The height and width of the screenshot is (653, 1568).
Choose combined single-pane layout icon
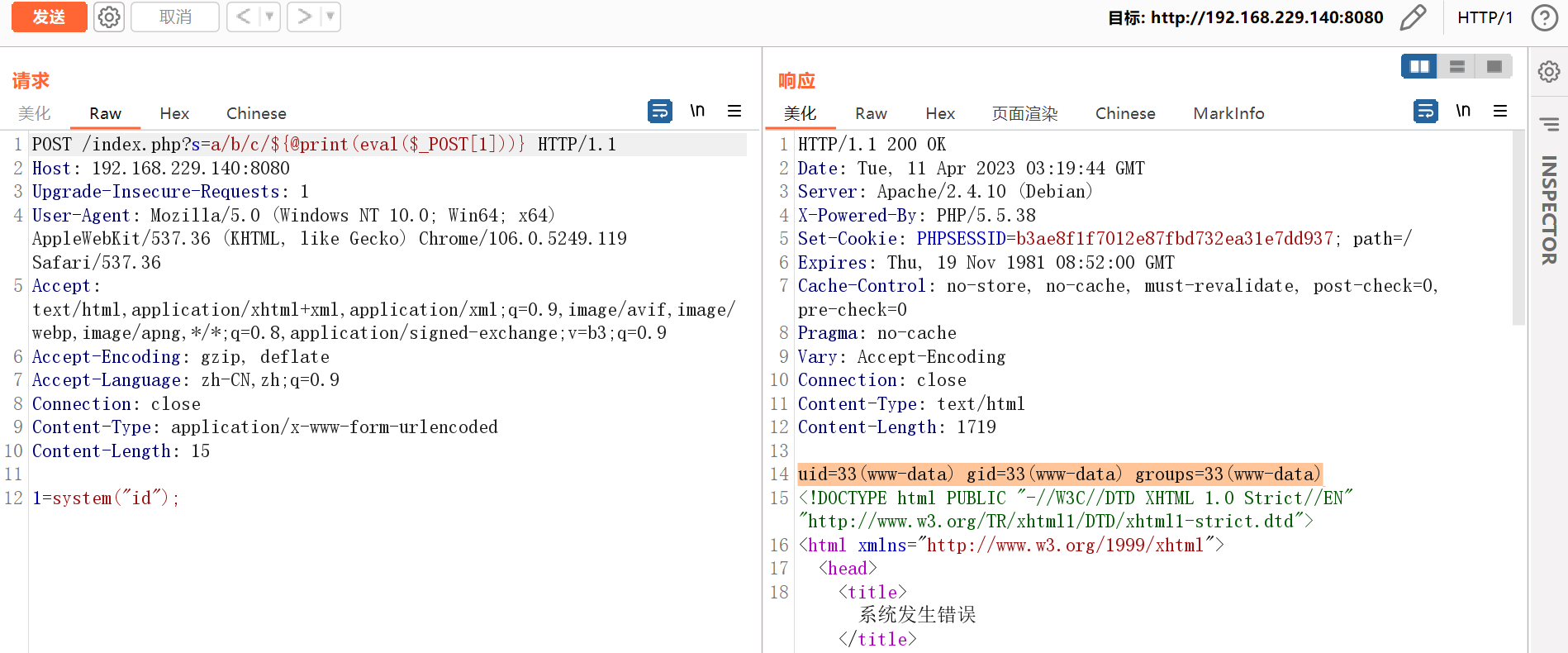click(x=1494, y=66)
